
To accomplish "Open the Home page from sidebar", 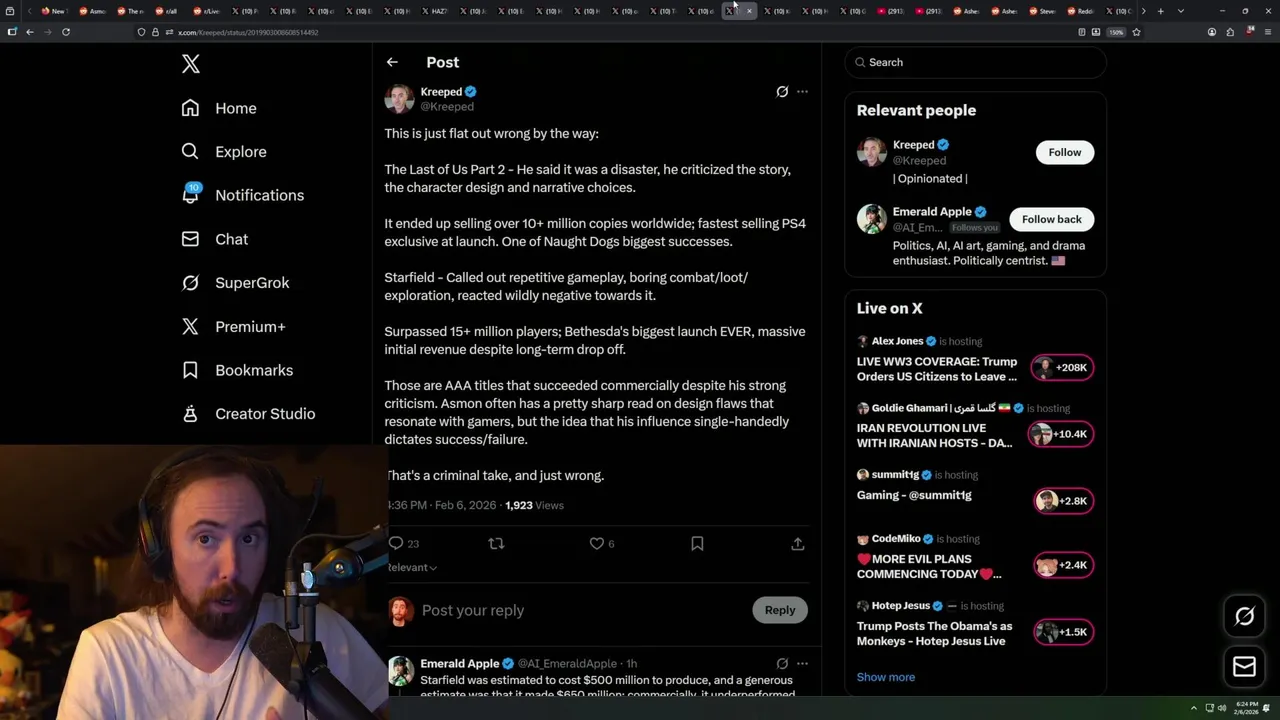I will (x=219, y=108).
